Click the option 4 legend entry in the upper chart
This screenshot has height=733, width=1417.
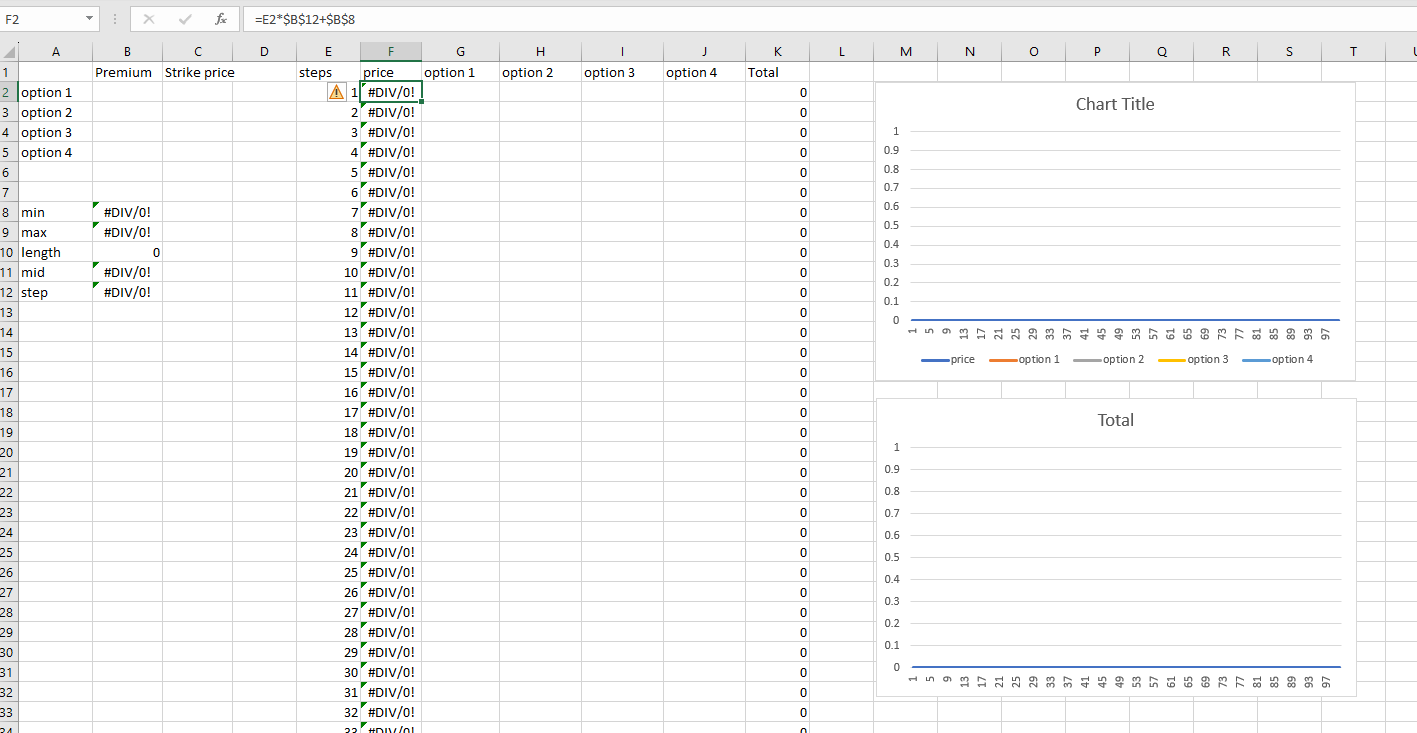click(x=1289, y=359)
